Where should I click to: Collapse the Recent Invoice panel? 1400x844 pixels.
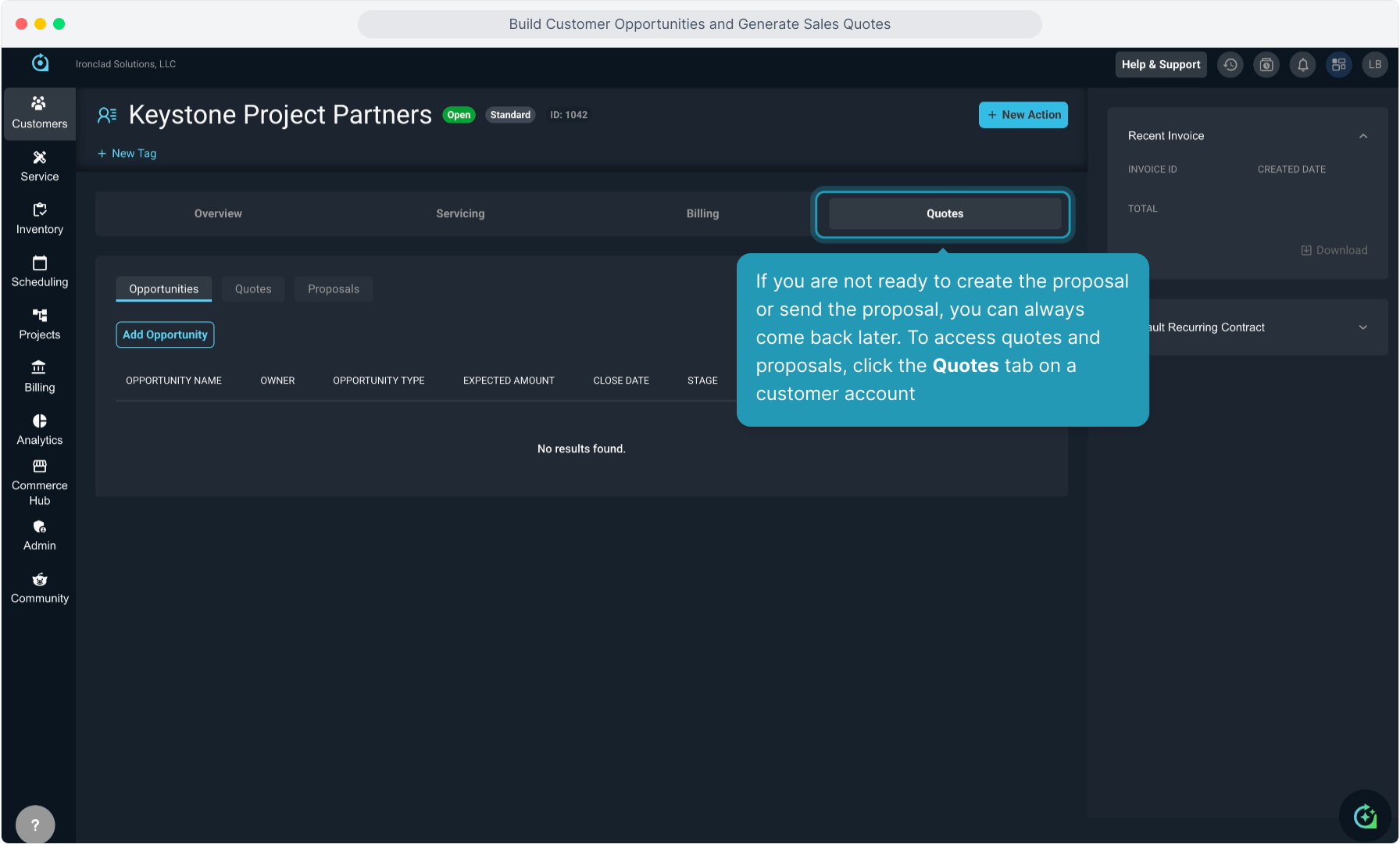tap(1362, 136)
